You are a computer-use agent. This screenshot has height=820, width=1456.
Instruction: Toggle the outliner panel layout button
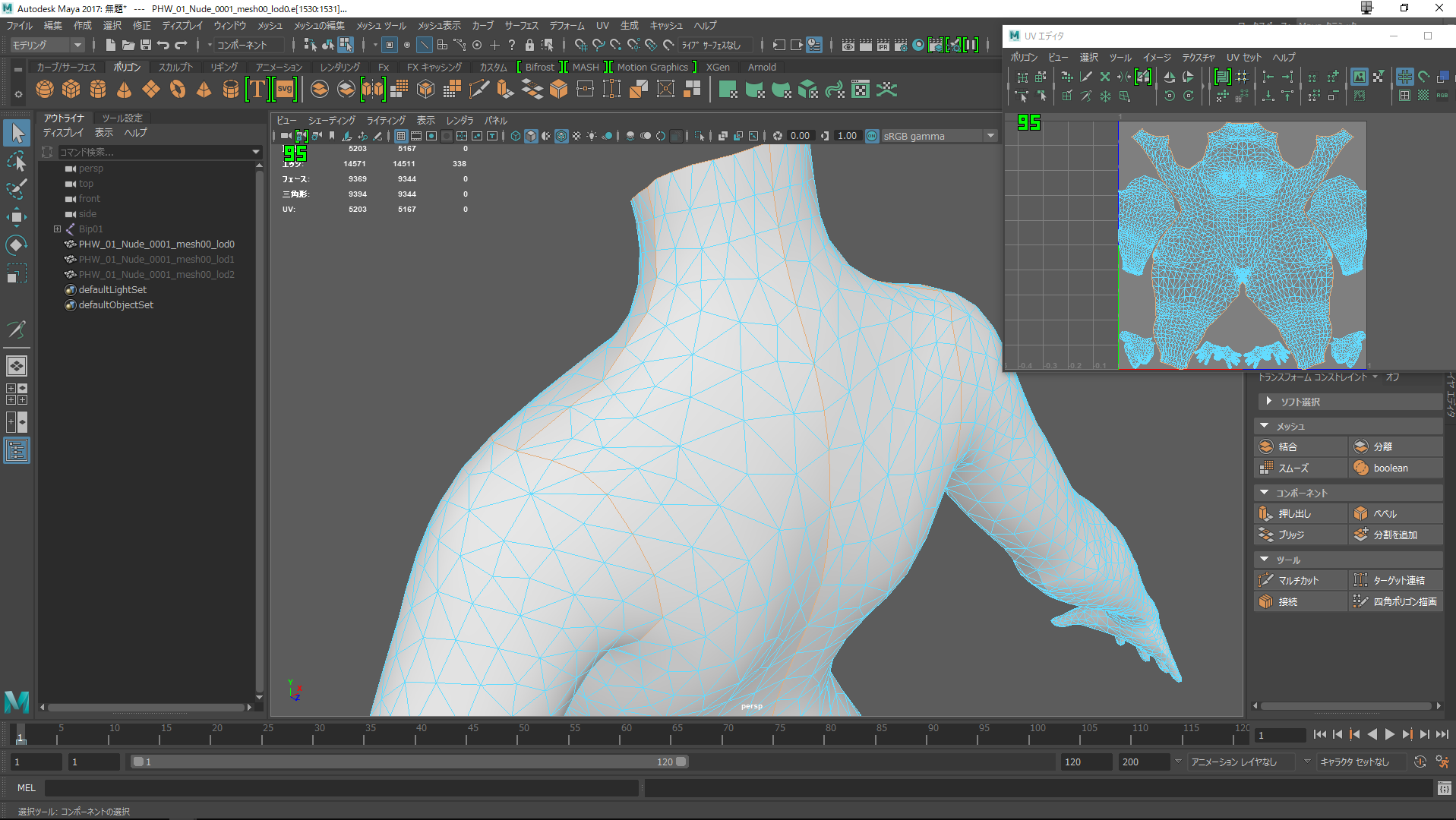pos(16,450)
